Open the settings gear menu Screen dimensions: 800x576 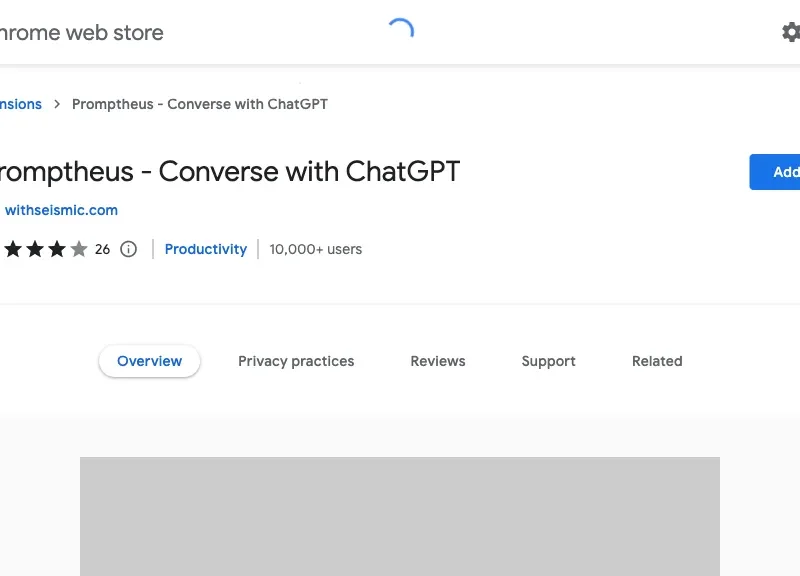(x=790, y=32)
